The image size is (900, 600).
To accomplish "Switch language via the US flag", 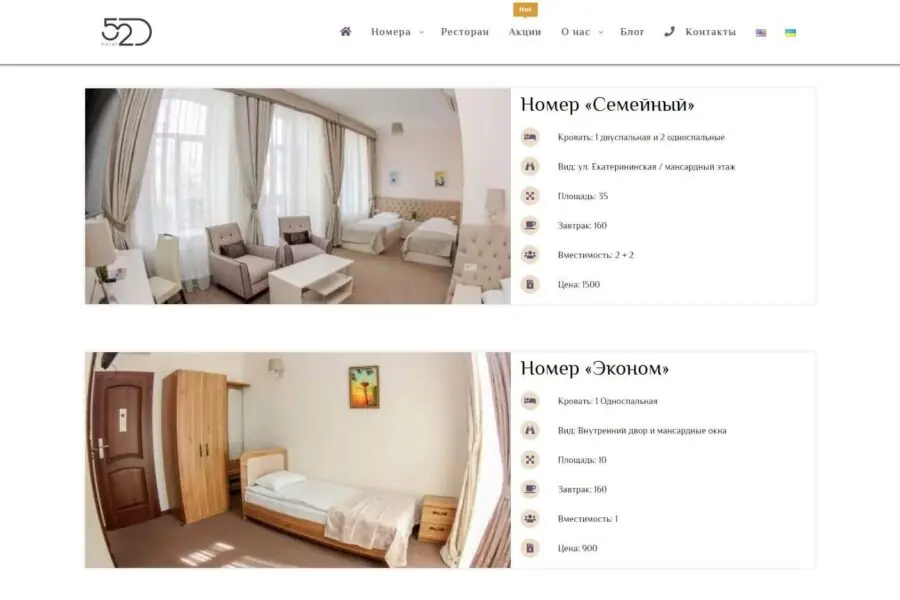I will pos(761,33).
